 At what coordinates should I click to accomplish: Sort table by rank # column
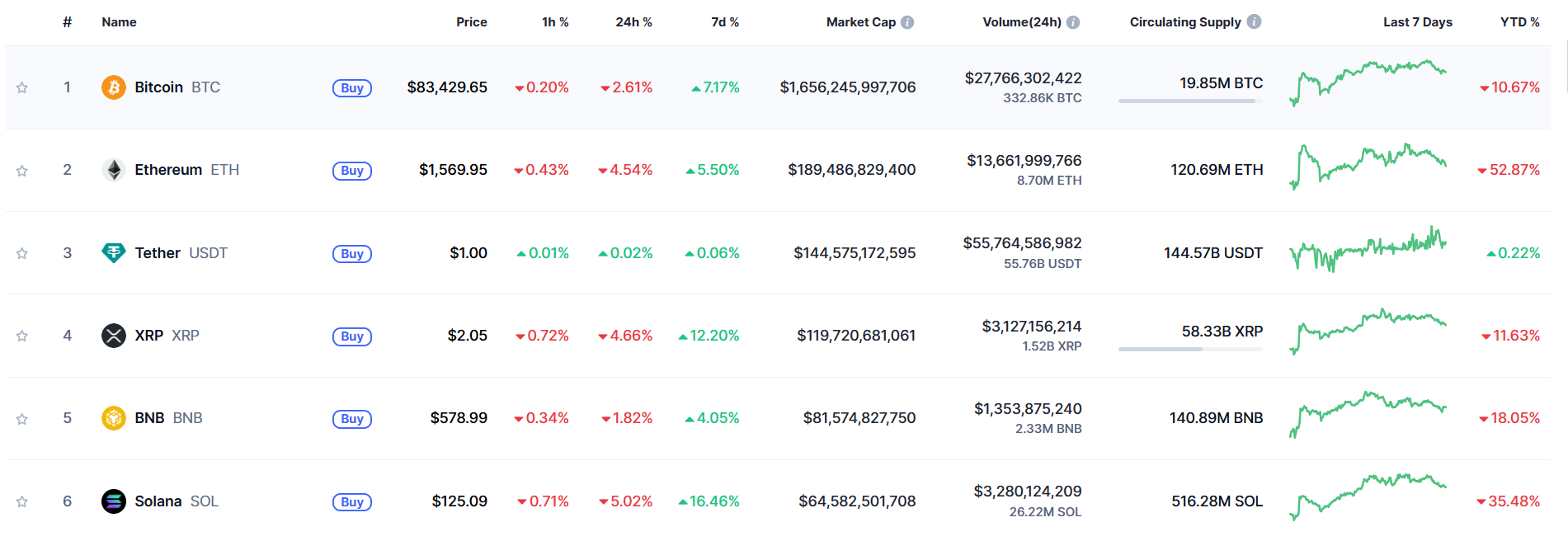pyautogui.click(x=67, y=22)
